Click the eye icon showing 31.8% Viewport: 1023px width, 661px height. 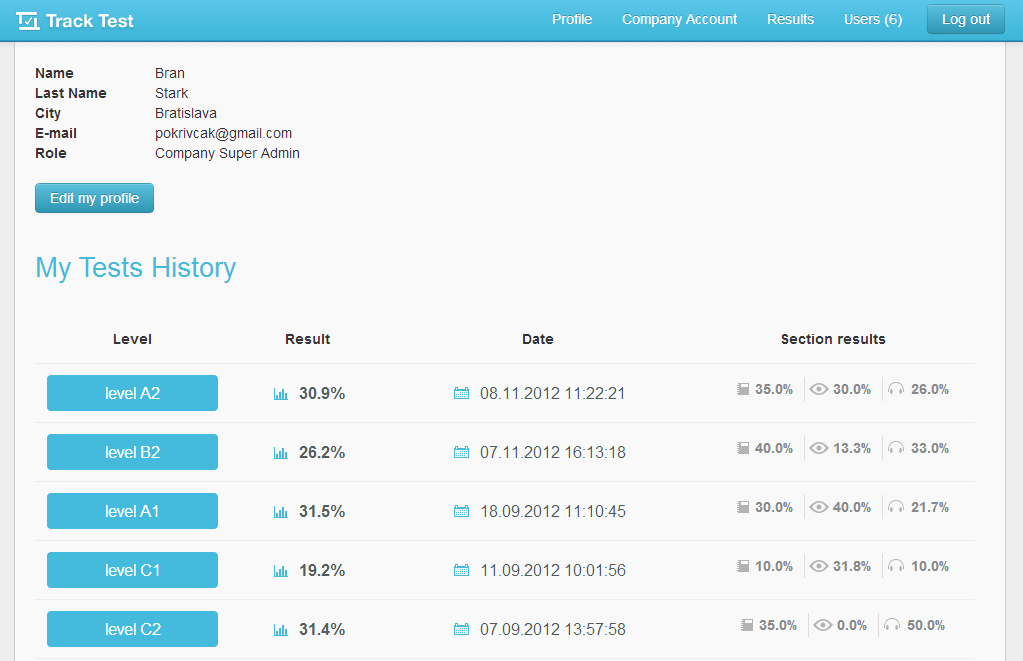pyautogui.click(x=819, y=566)
